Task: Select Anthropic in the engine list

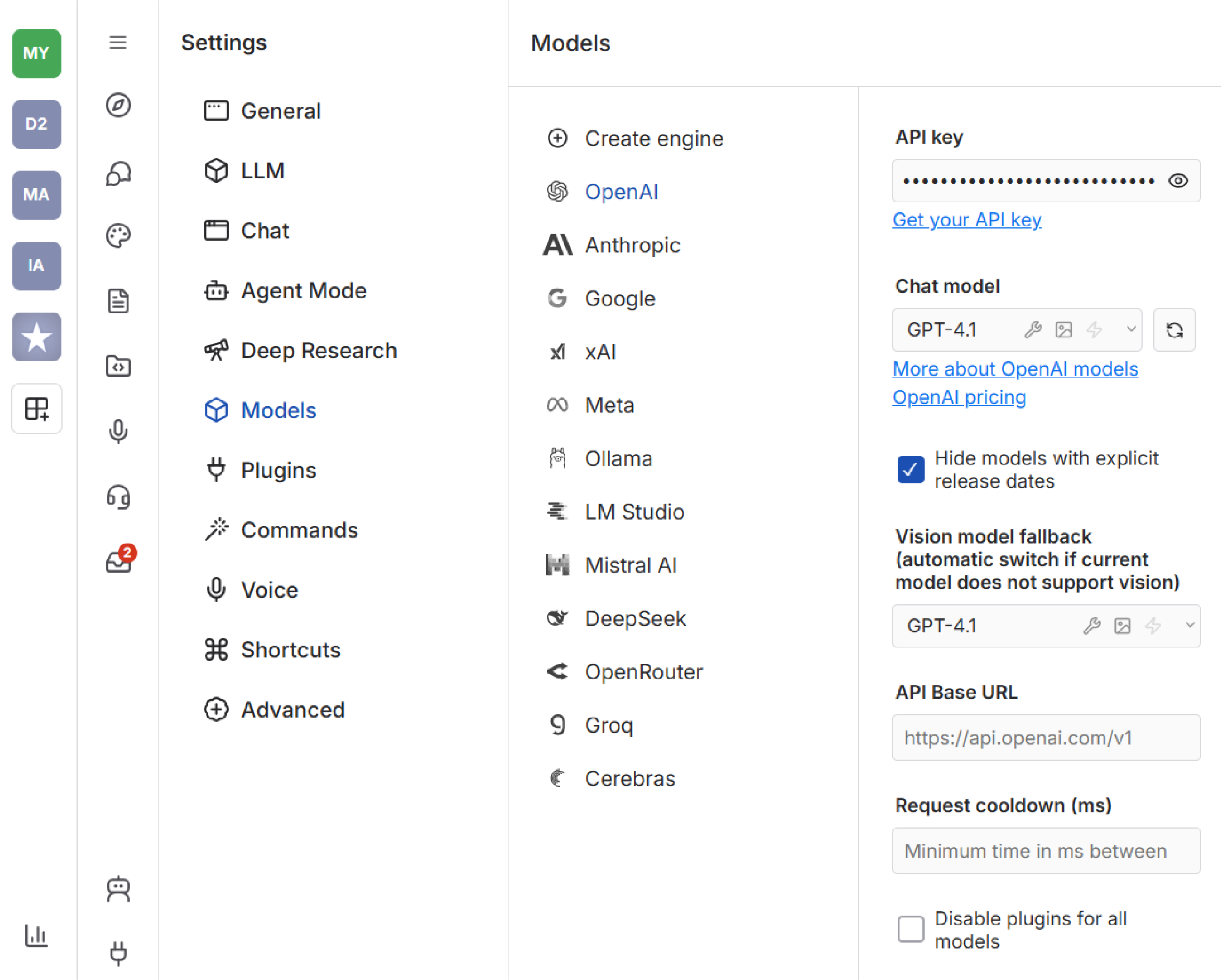Action: pos(632,245)
